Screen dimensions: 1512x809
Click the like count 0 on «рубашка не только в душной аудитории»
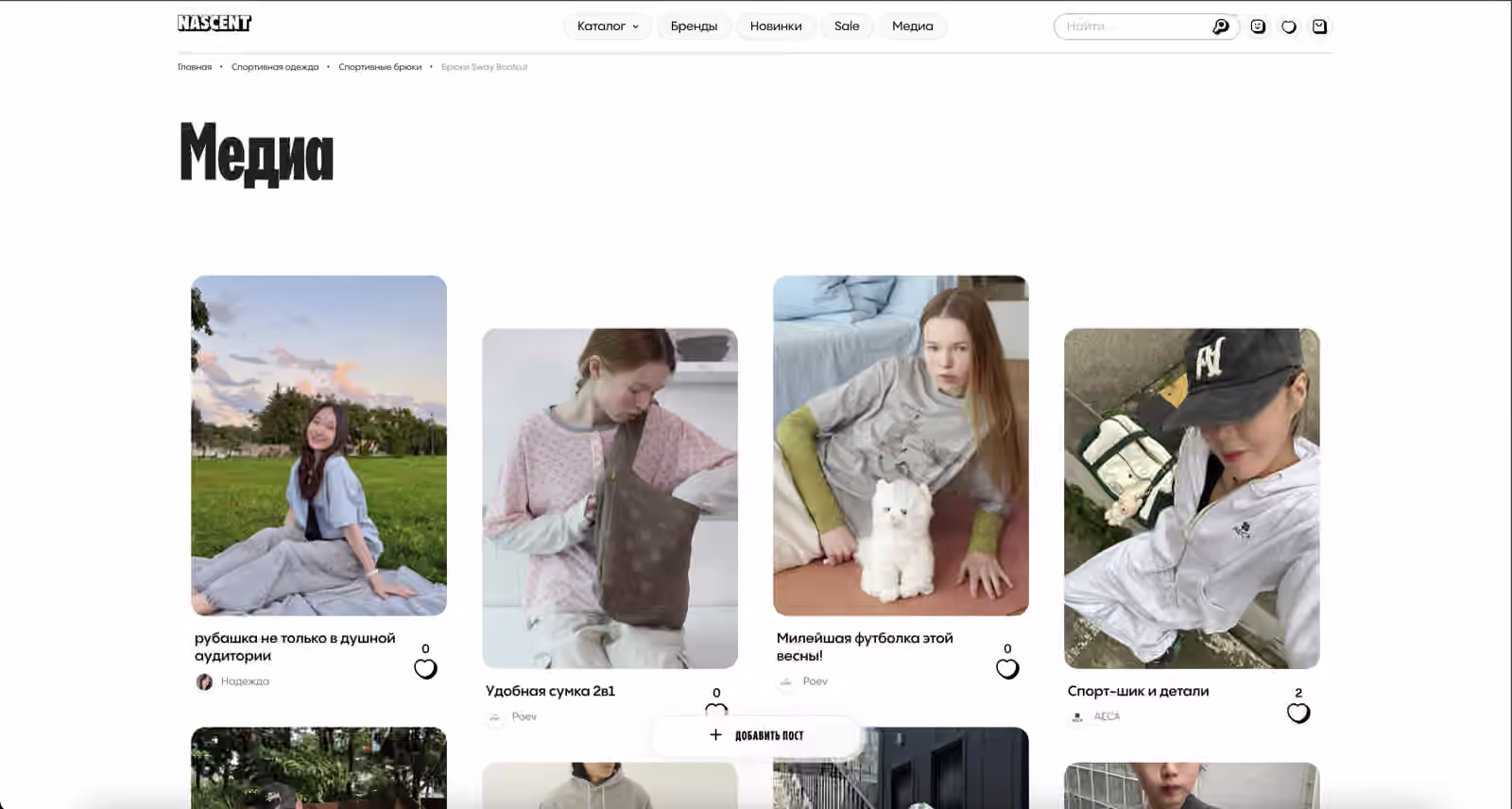425,648
